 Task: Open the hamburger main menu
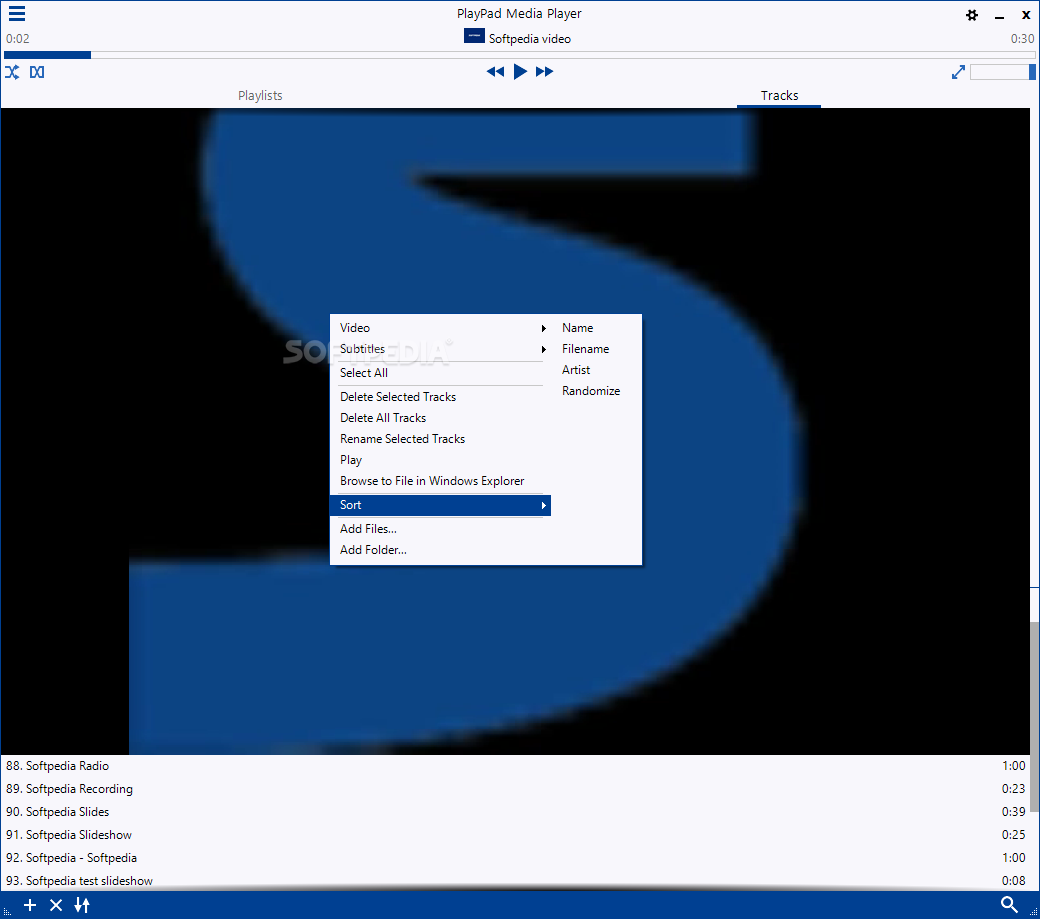tap(17, 13)
